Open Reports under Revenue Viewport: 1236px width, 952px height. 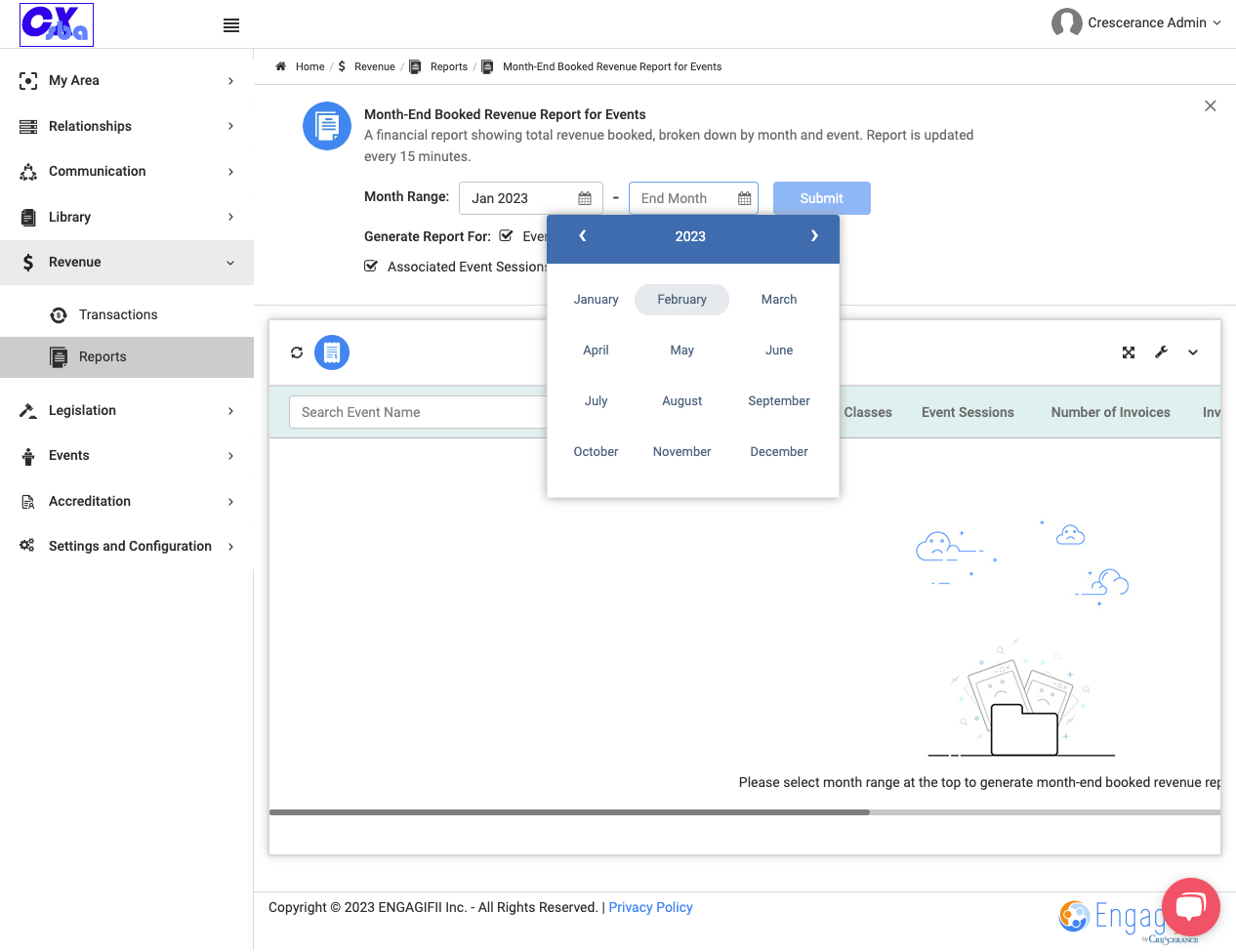(x=103, y=356)
